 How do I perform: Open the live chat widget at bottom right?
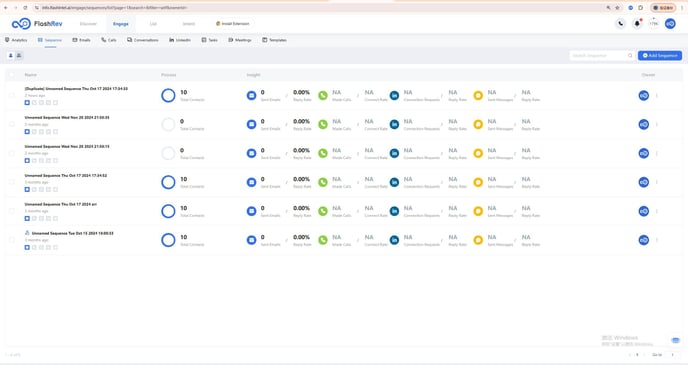click(x=675, y=340)
